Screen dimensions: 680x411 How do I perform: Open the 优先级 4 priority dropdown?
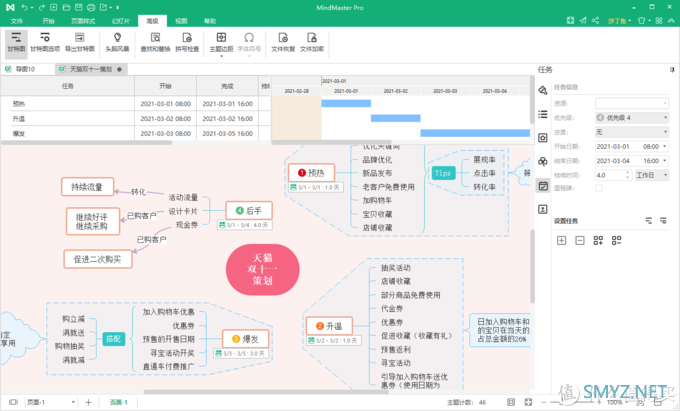[x=632, y=117]
